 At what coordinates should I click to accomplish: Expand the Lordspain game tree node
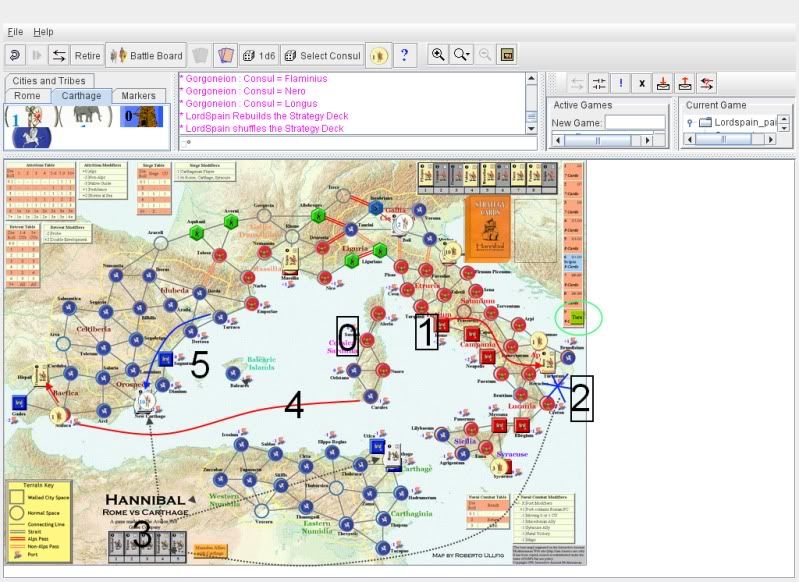(x=689, y=122)
